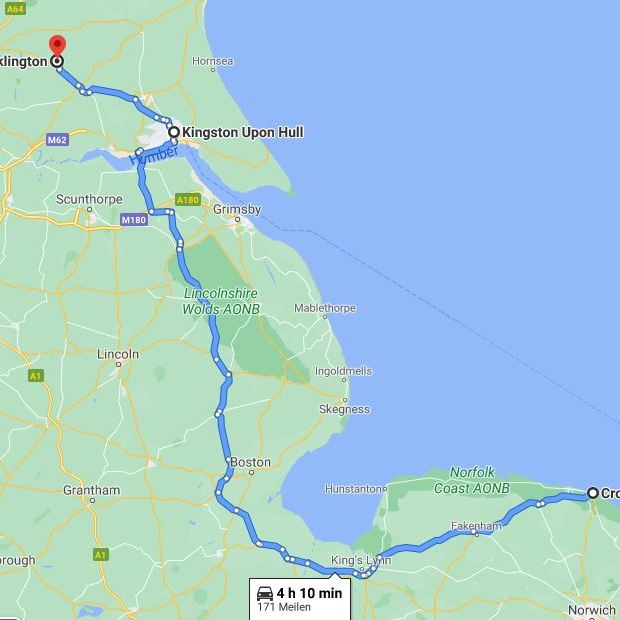The image size is (620, 620).
Task: Select the Kingston Upon Hull waypoint circle
Action: 174,132
